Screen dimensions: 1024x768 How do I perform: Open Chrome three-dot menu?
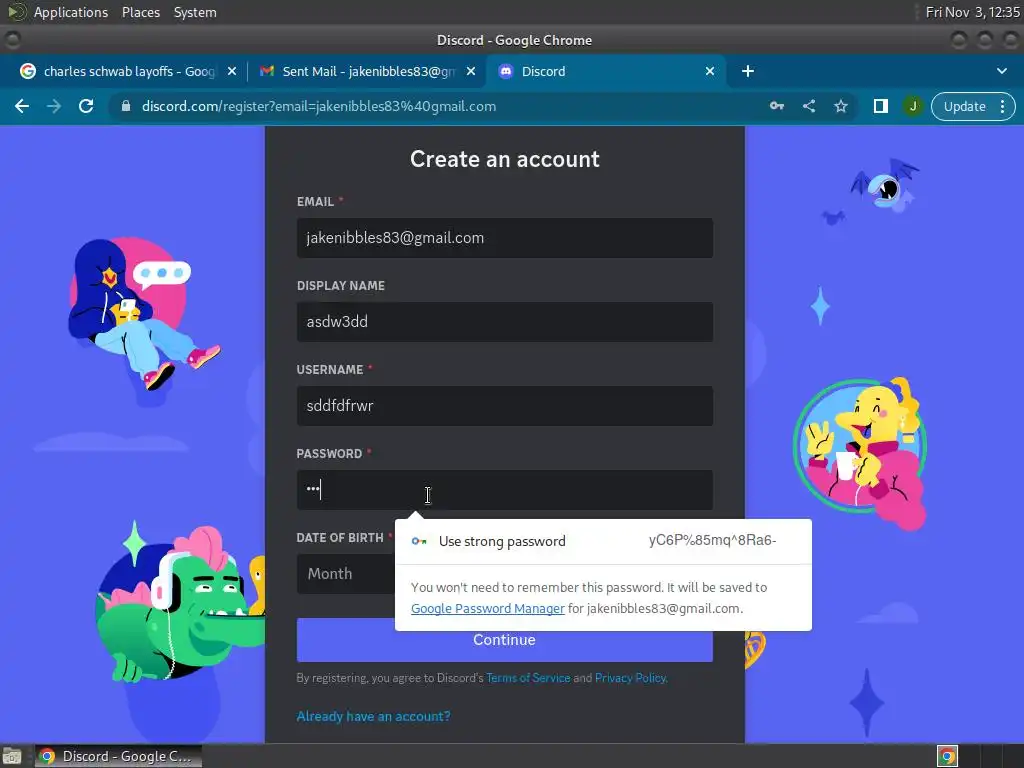pos(1002,106)
